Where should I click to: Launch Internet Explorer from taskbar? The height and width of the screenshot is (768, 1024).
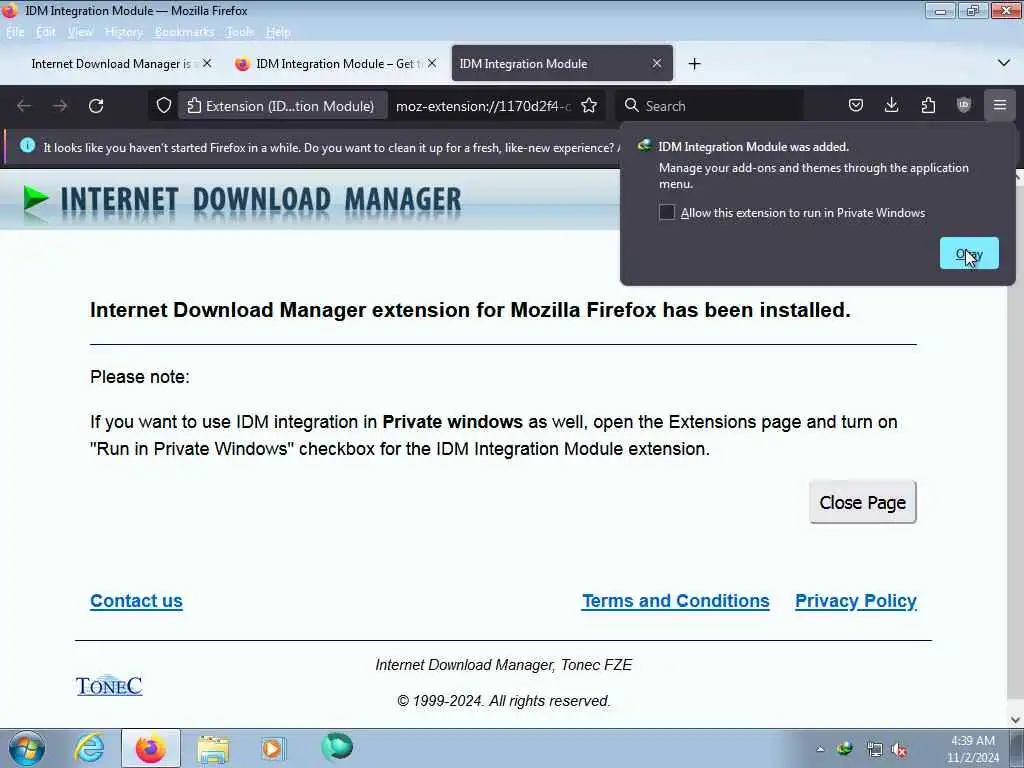pyautogui.click(x=89, y=748)
